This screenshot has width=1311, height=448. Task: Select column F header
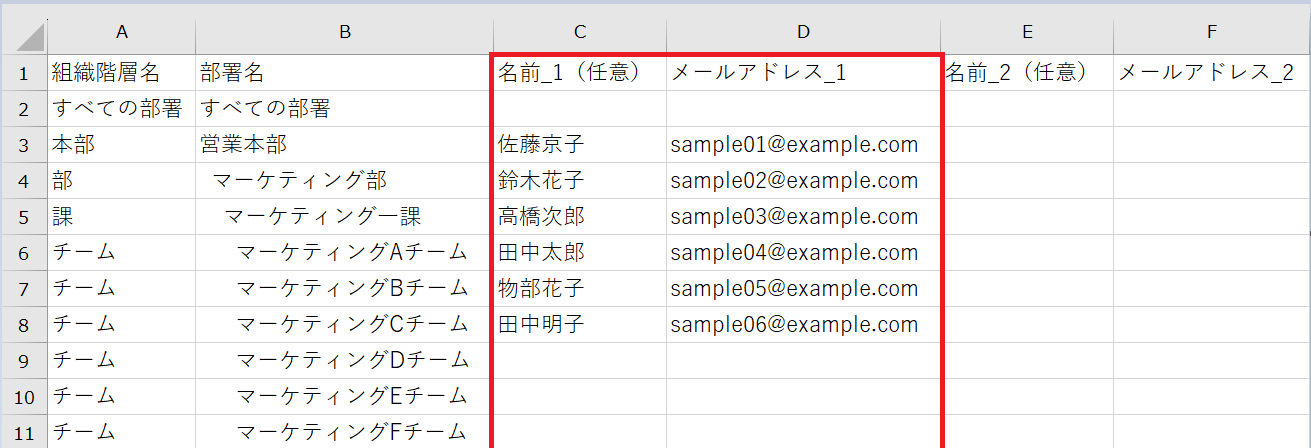(x=1211, y=33)
